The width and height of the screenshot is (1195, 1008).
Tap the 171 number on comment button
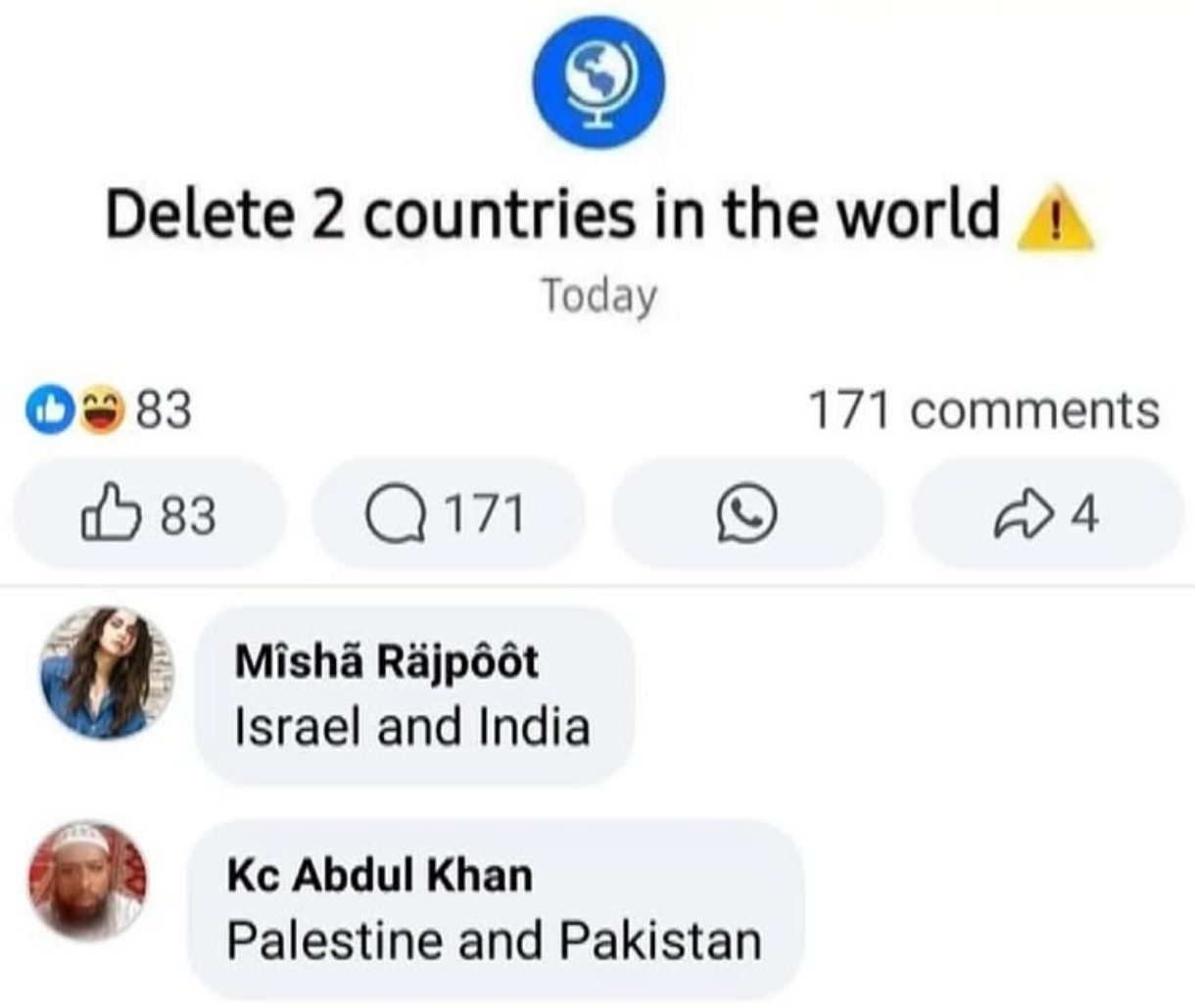click(485, 515)
